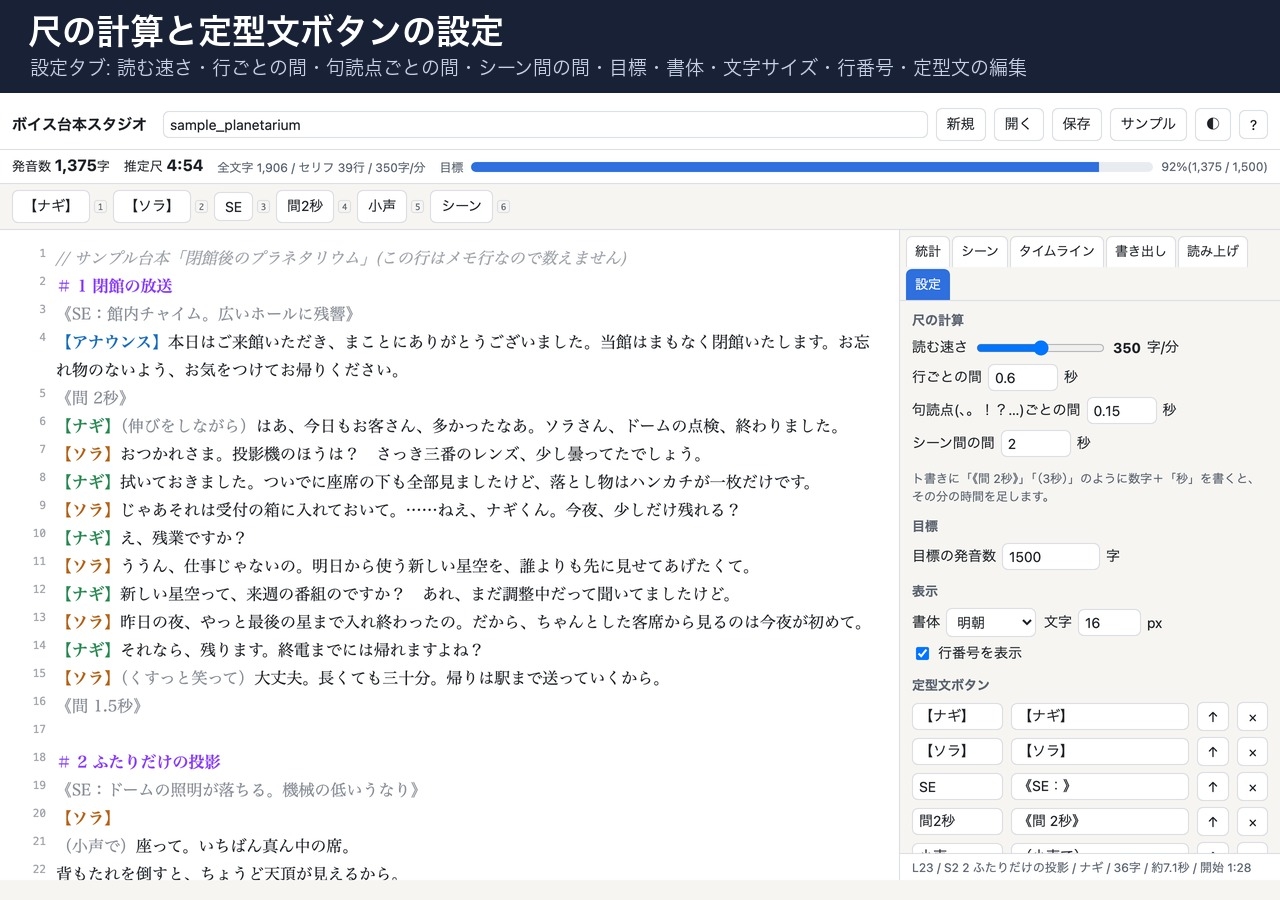Viewport: 1280px width, 900px height.
Task: Toggle the dark mode half-circle icon
Action: (1213, 124)
